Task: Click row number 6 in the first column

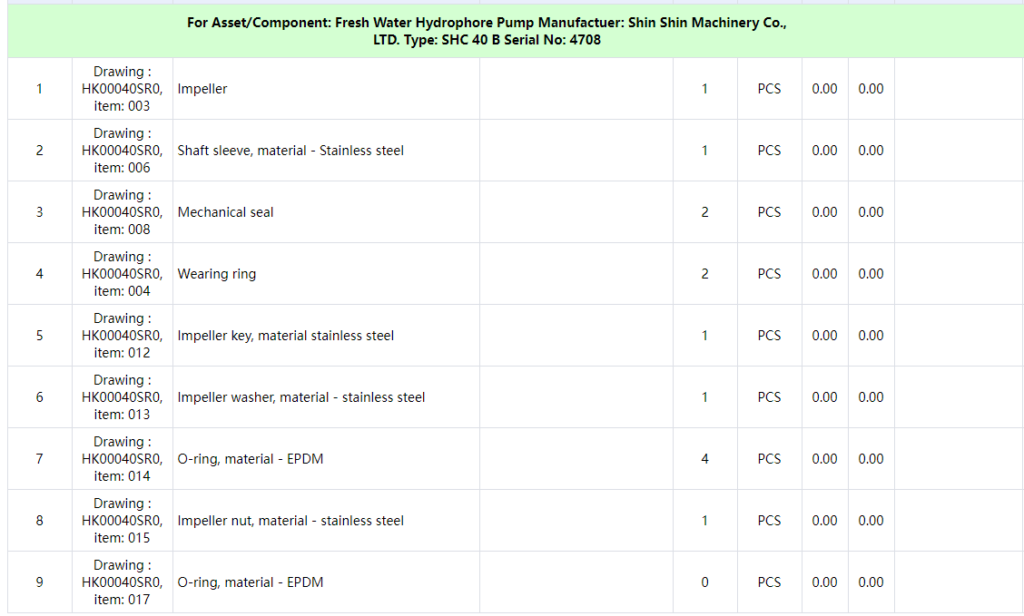Action: (40, 397)
